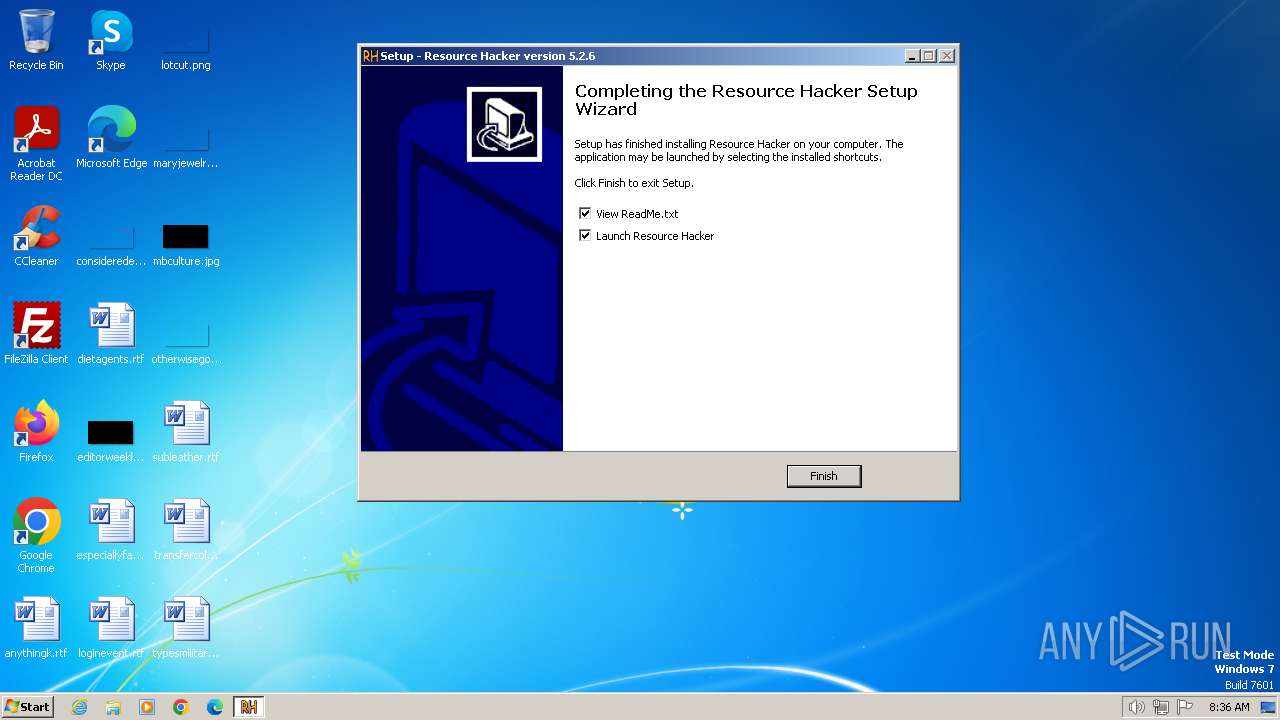Select the especiallyfa document icon
The image size is (1280, 720).
point(111,530)
